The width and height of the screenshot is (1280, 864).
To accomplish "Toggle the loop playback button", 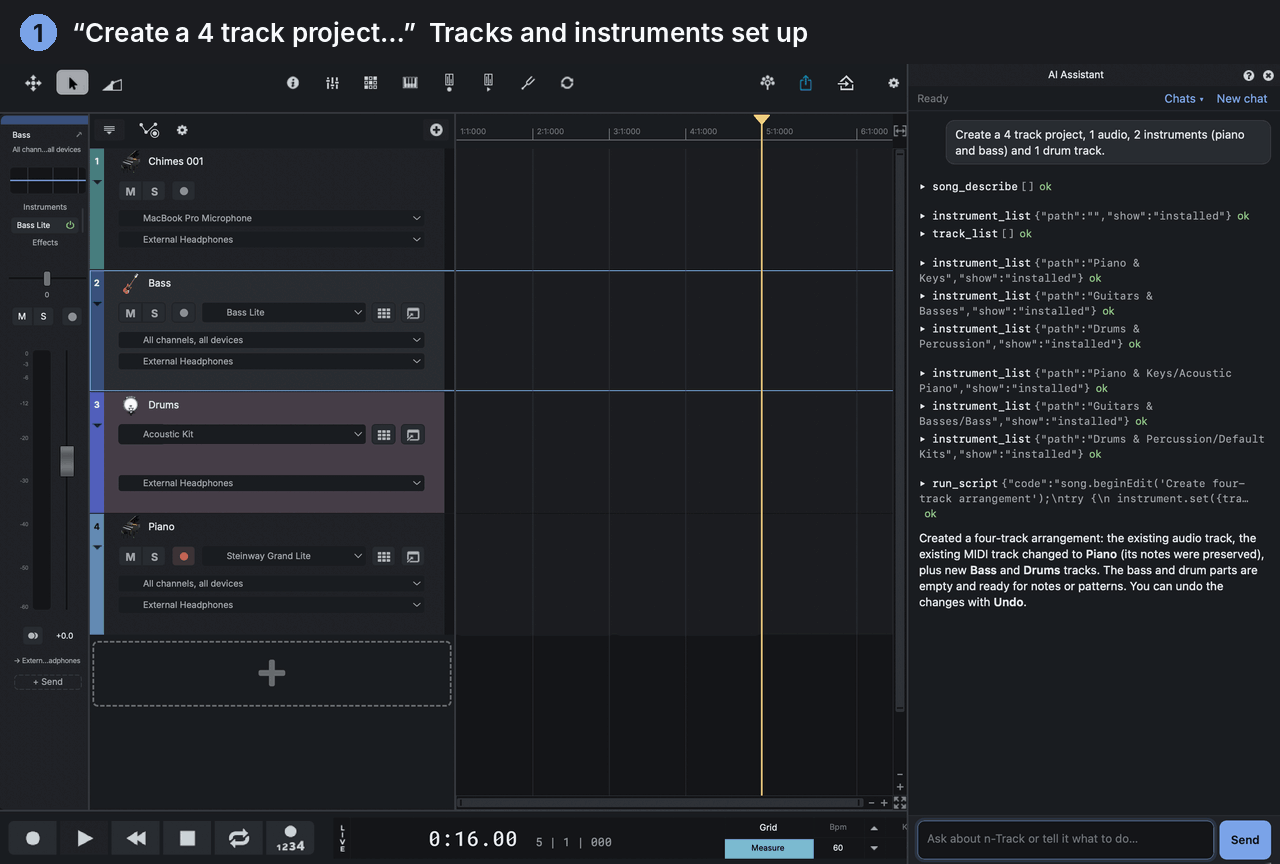I will point(239,838).
